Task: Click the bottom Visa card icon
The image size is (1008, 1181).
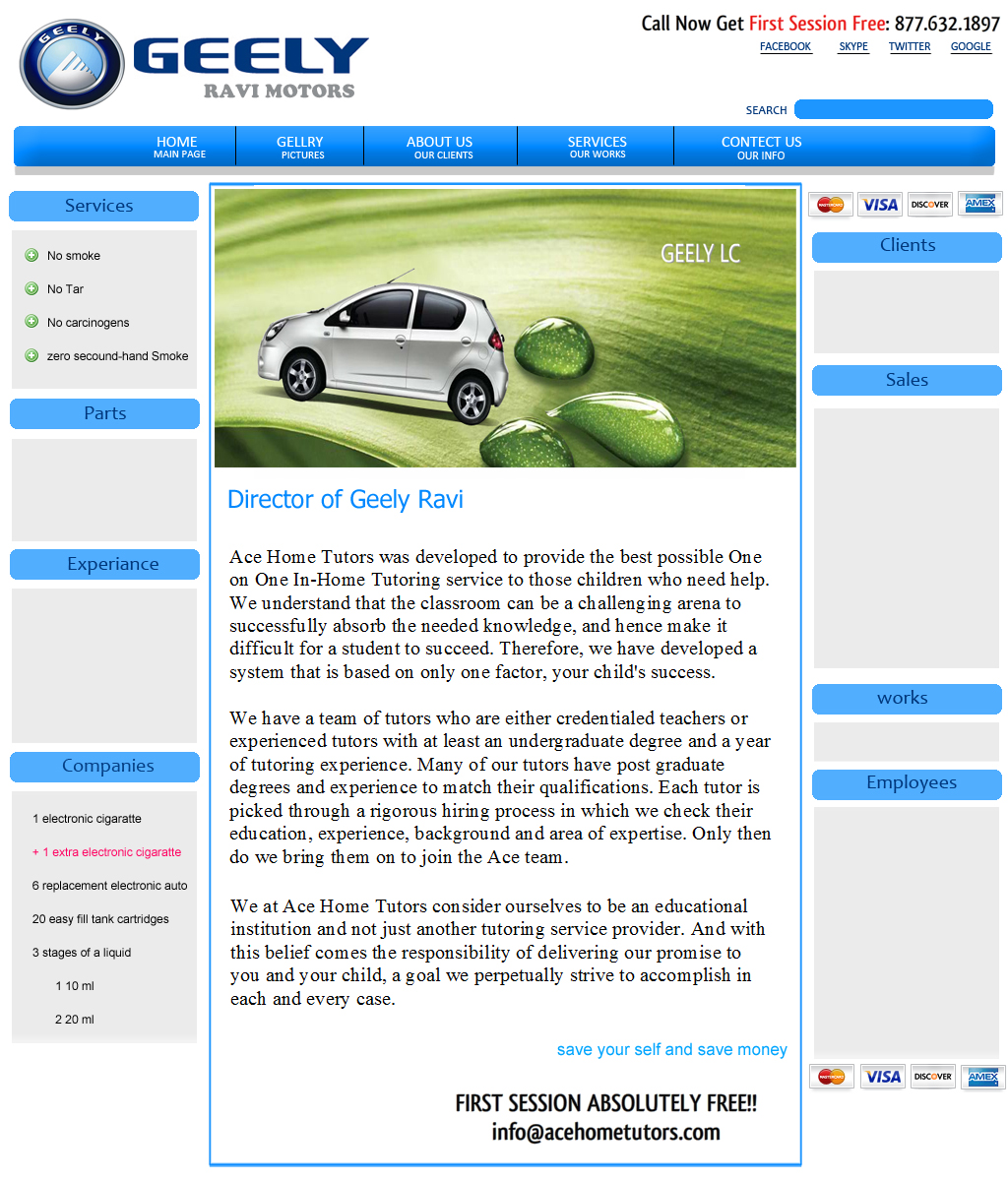Action: [882, 1077]
